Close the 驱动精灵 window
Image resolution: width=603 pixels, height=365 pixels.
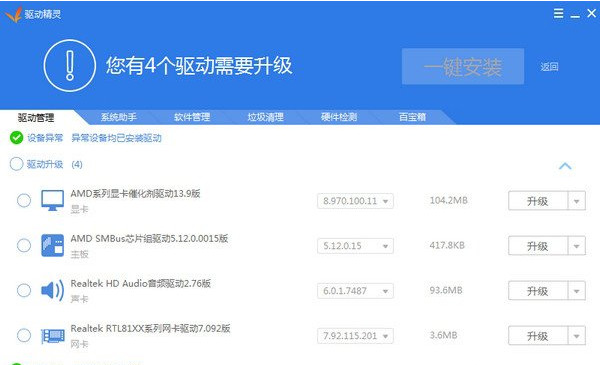pos(591,13)
